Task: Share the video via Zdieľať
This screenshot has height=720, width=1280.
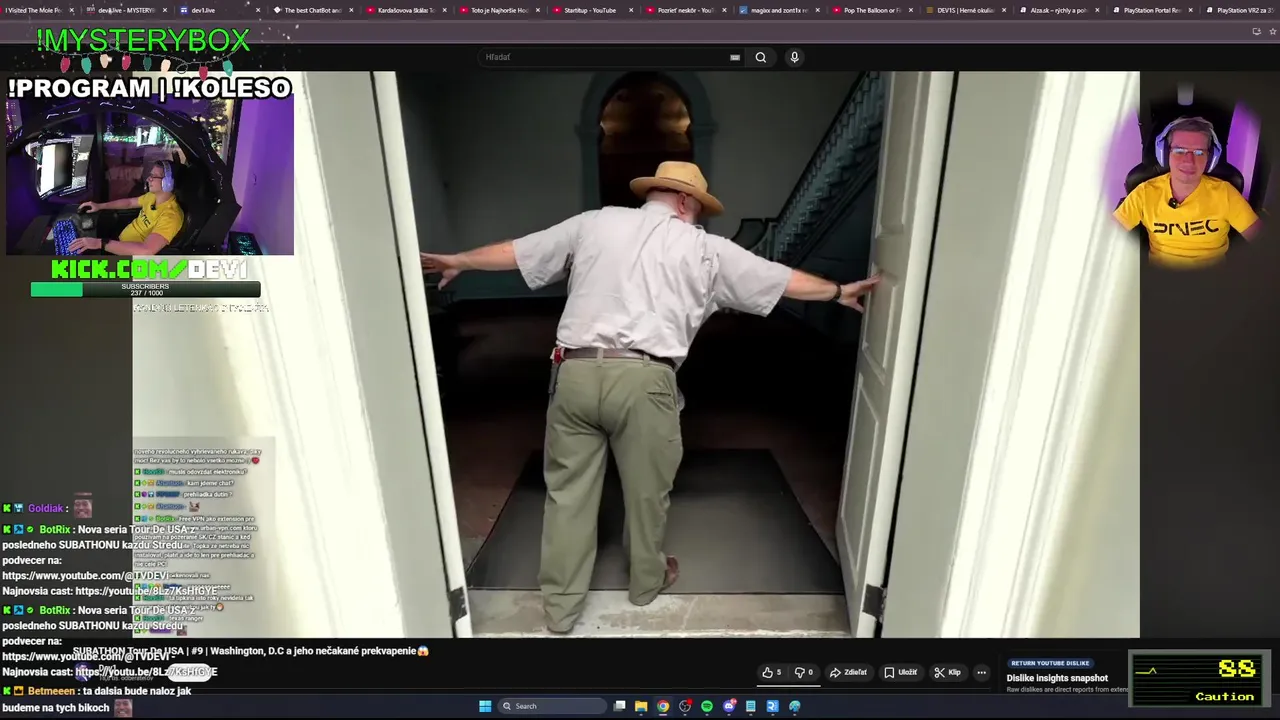Action: [848, 672]
